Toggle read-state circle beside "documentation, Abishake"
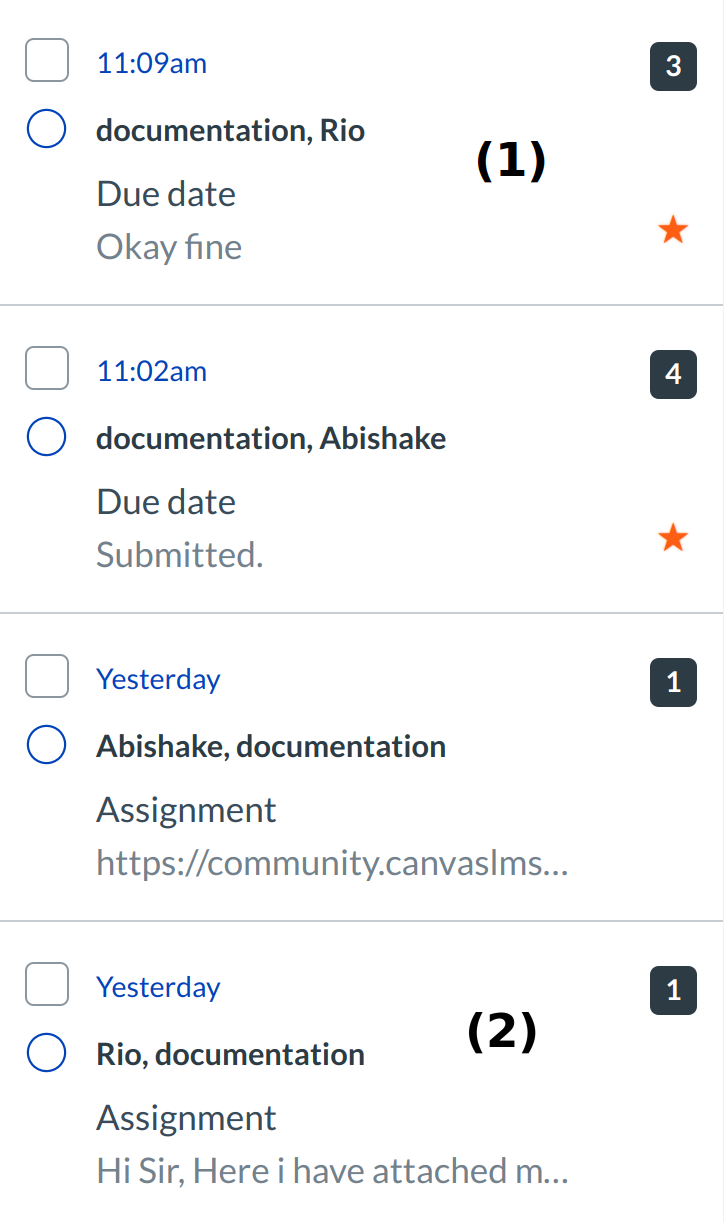Screen dimensions: 724x1222 point(47,438)
